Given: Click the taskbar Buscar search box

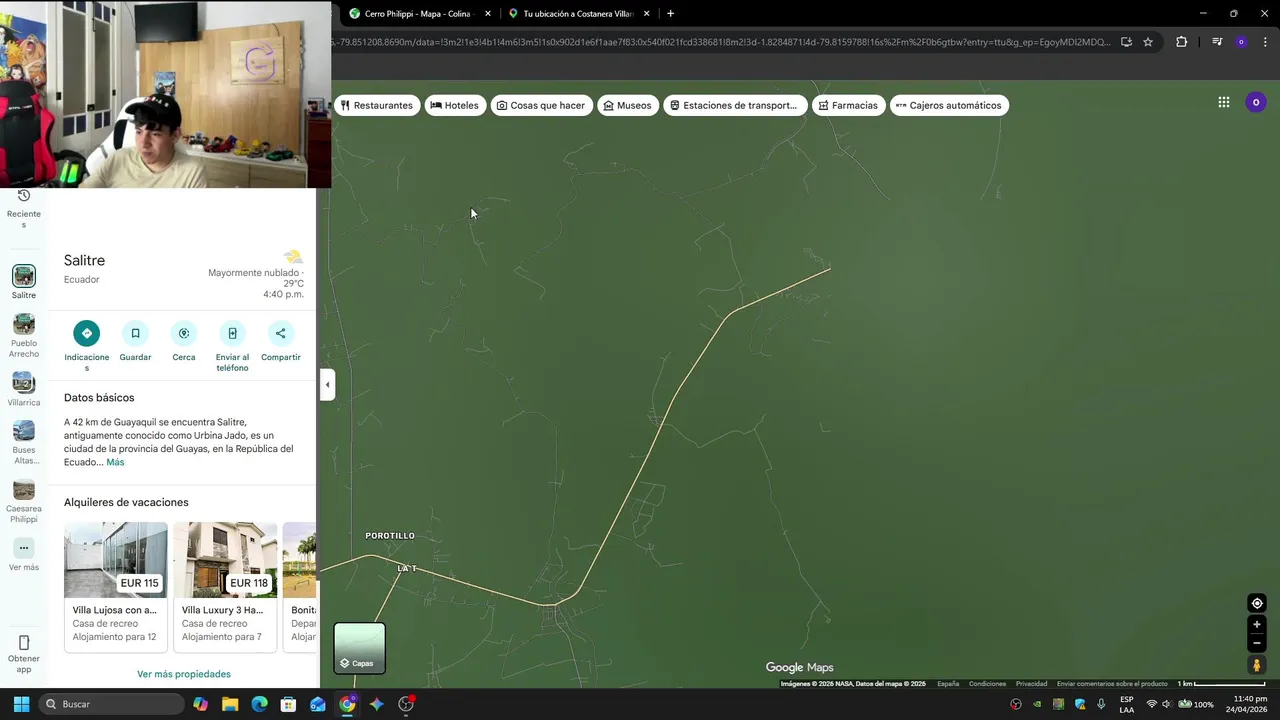Looking at the screenshot, I should [x=111, y=704].
